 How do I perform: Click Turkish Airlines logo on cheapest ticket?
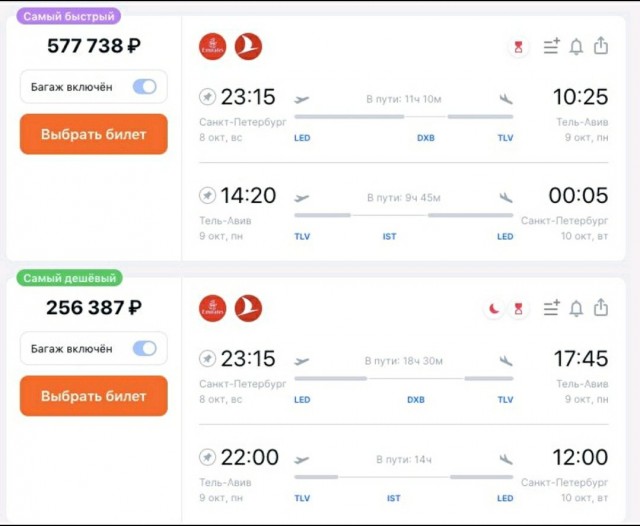(248, 308)
